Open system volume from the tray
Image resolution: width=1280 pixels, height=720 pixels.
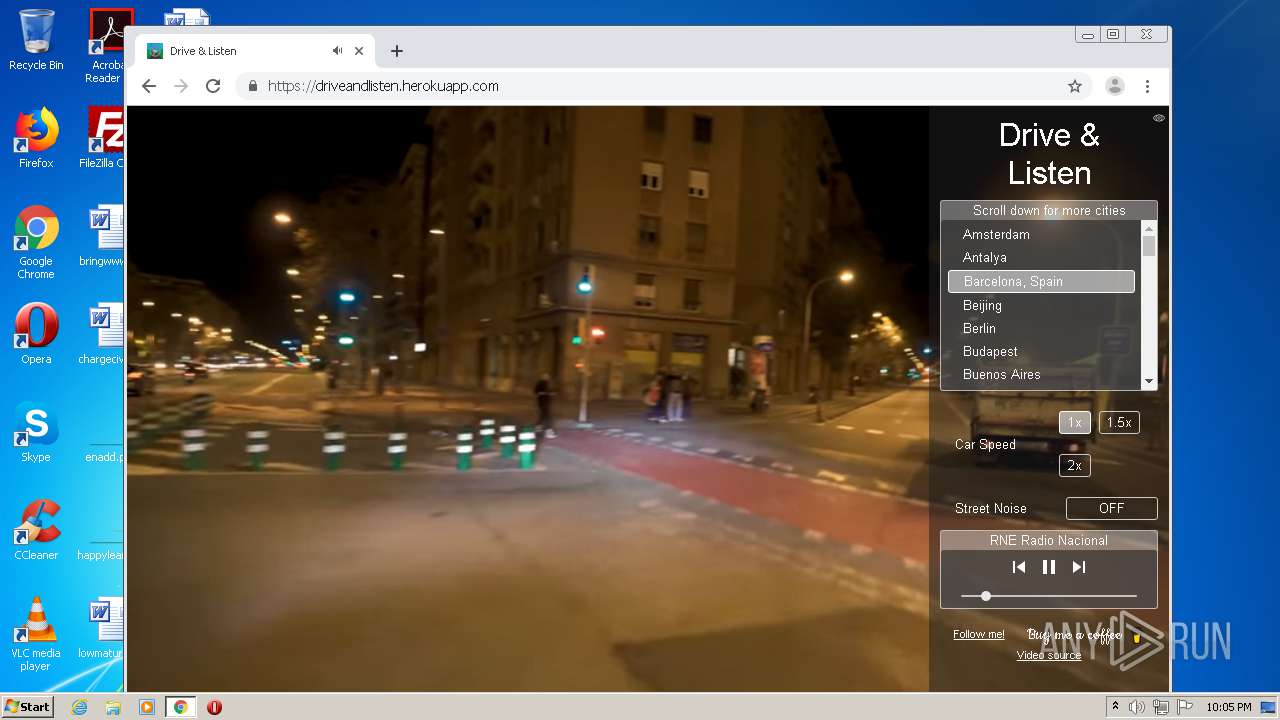click(x=1137, y=707)
